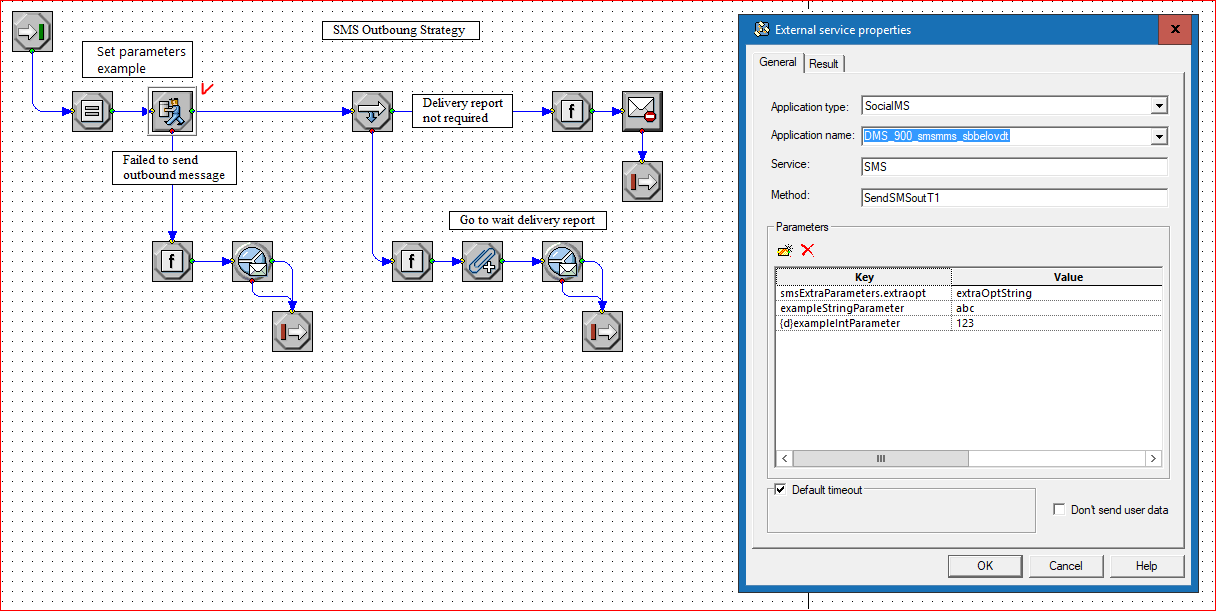Click the add parameter icon
The image size is (1216, 611).
point(786,250)
